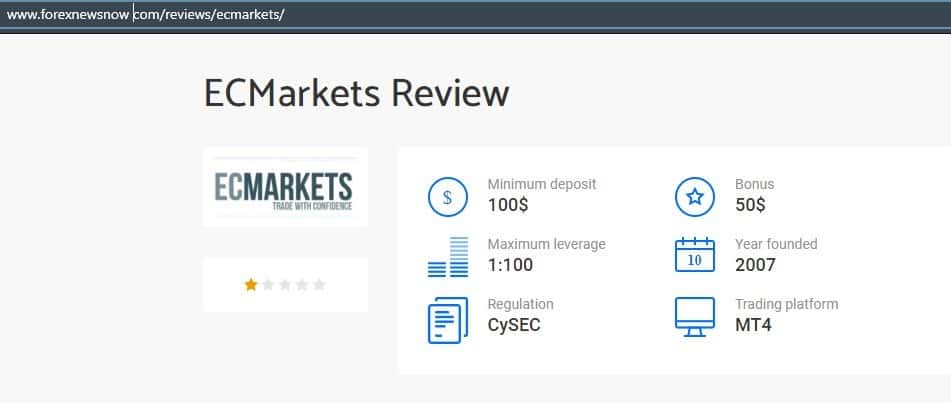Click the Regulation label
This screenshot has height=403, width=951.
click(x=520, y=304)
